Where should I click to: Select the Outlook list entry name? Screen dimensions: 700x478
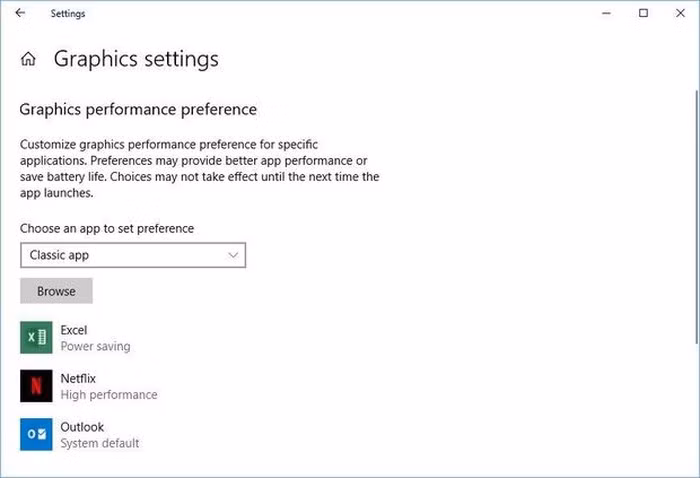tap(82, 427)
